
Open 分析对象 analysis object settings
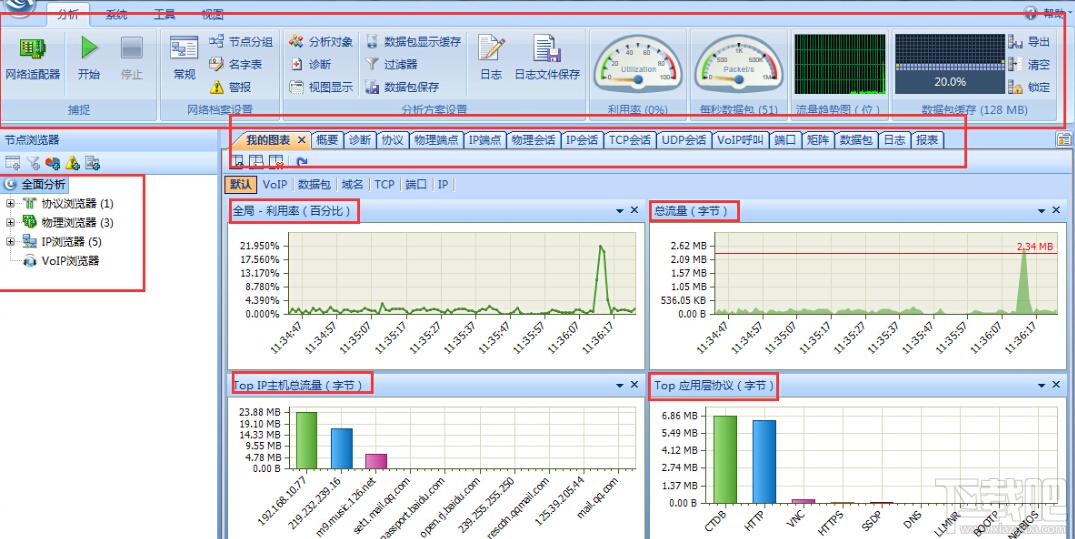321,42
